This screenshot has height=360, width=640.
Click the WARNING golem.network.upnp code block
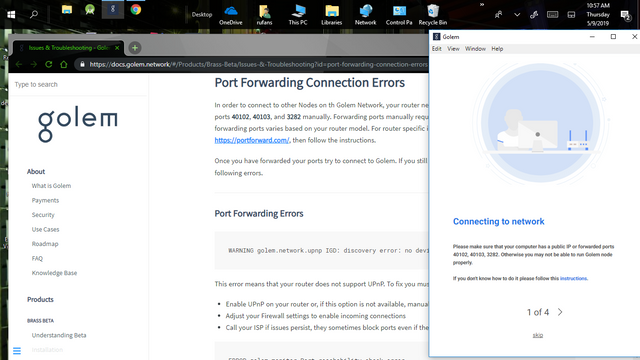click(322, 251)
